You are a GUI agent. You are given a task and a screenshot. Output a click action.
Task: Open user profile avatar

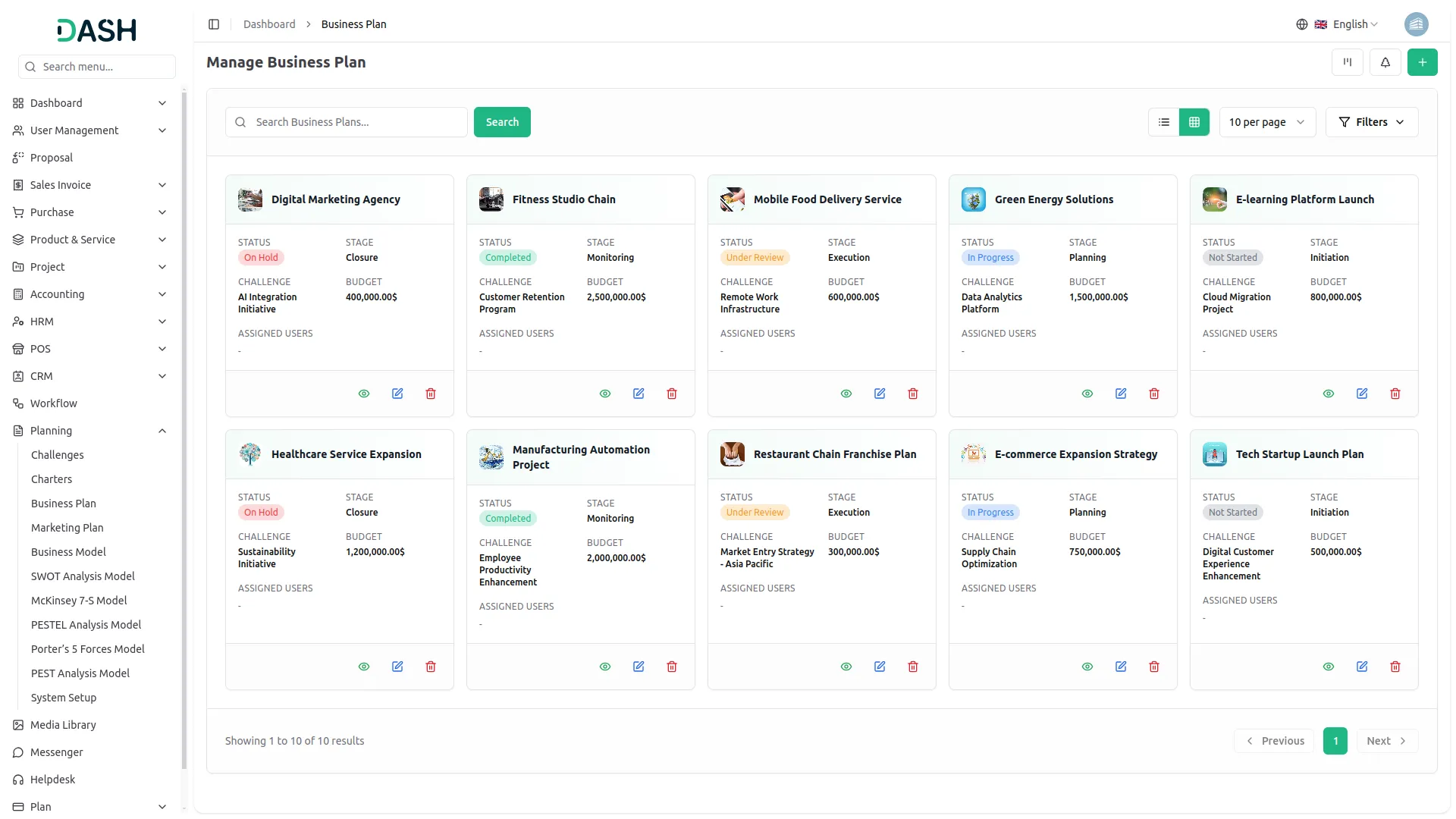point(1417,24)
